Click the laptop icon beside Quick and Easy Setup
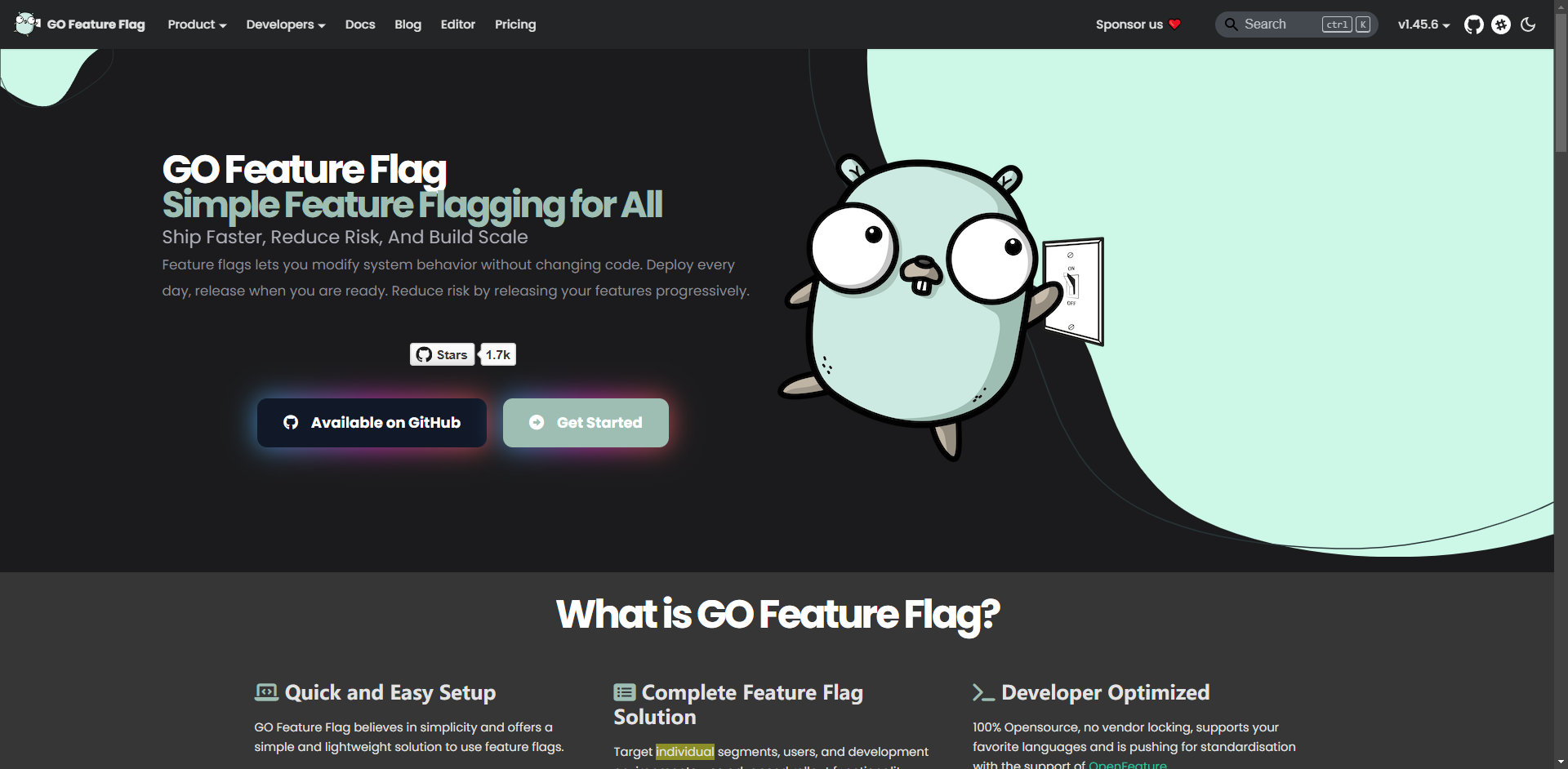The width and height of the screenshot is (1568, 769). [265, 691]
